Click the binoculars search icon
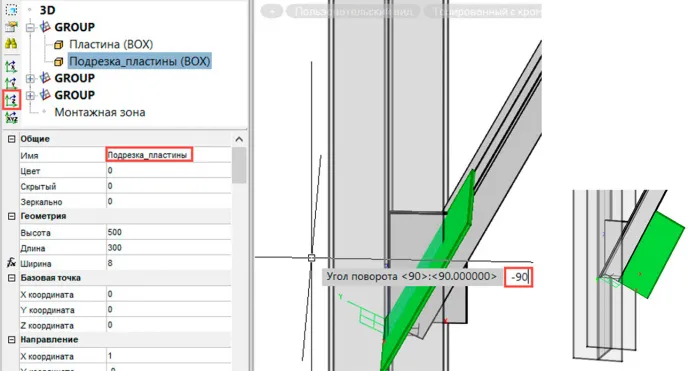This screenshot has width=688, height=371. pyautogui.click(x=11, y=43)
